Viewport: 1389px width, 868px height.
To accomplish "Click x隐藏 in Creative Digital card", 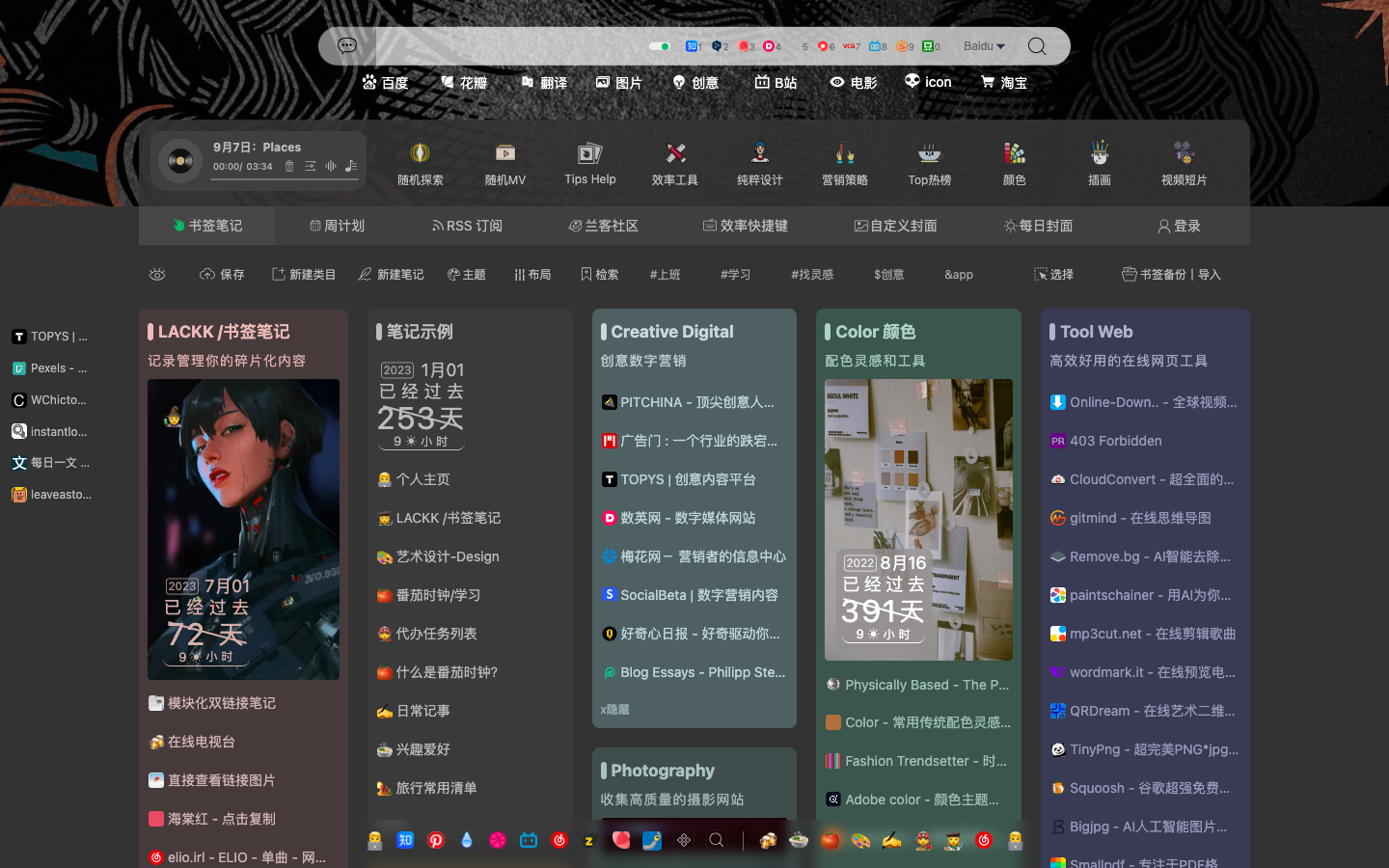I will 614,710.
